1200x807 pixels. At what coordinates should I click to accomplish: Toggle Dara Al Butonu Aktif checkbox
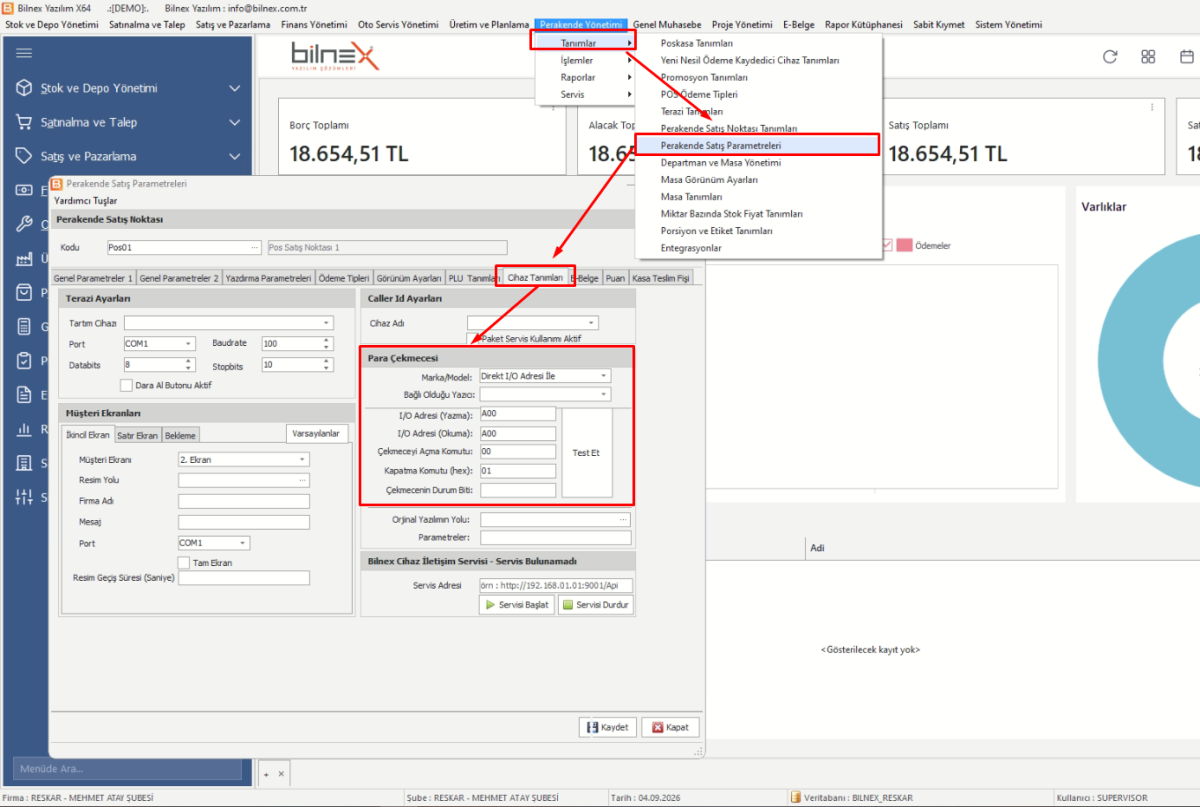pyautogui.click(x=126, y=385)
